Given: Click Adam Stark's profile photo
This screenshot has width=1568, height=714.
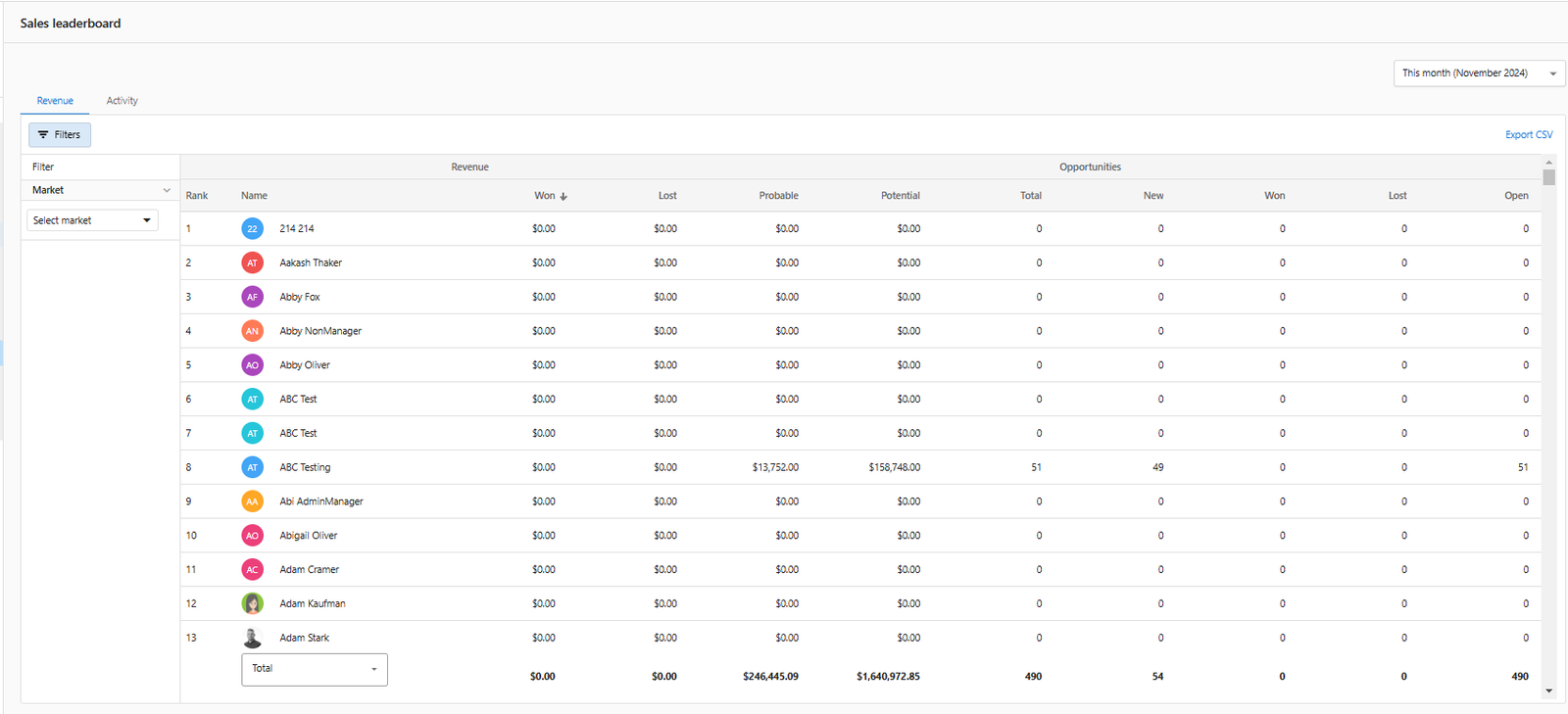Looking at the screenshot, I should pos(252,638).
